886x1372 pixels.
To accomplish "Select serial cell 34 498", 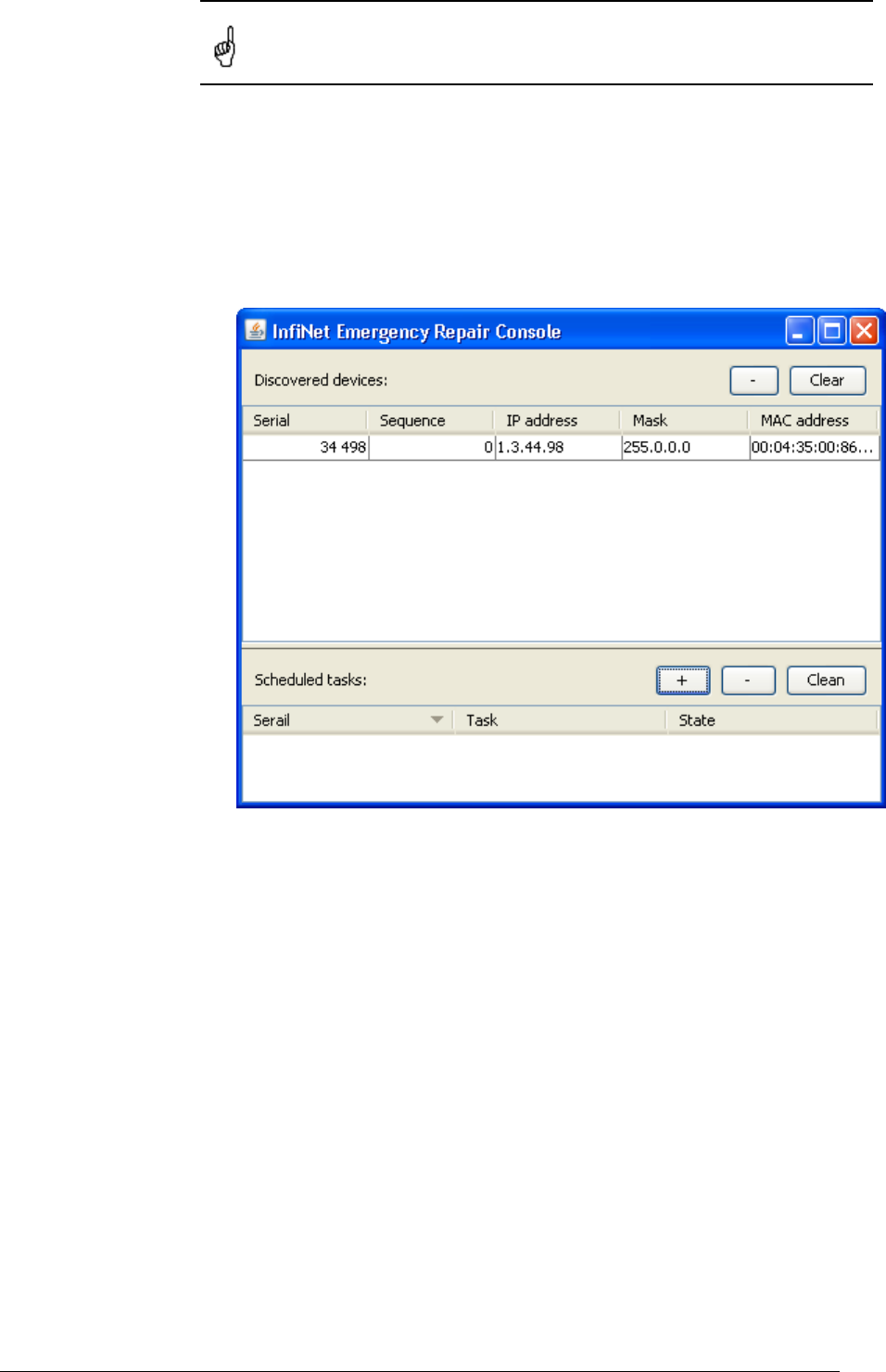I will [x=306, y=448].
